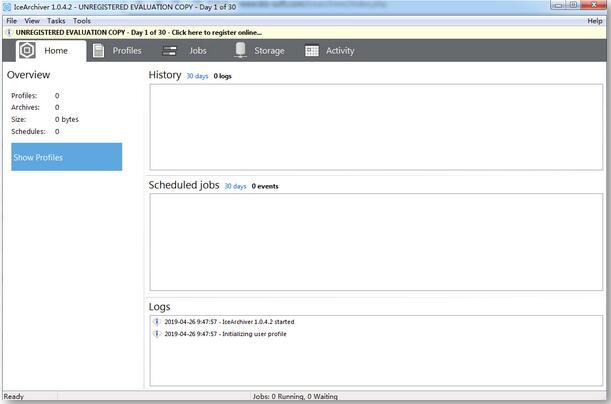Click info icon beside 'Initializing user profile' log
The width and height of the screenshot is (611, 404).
[x=157, y=334]
